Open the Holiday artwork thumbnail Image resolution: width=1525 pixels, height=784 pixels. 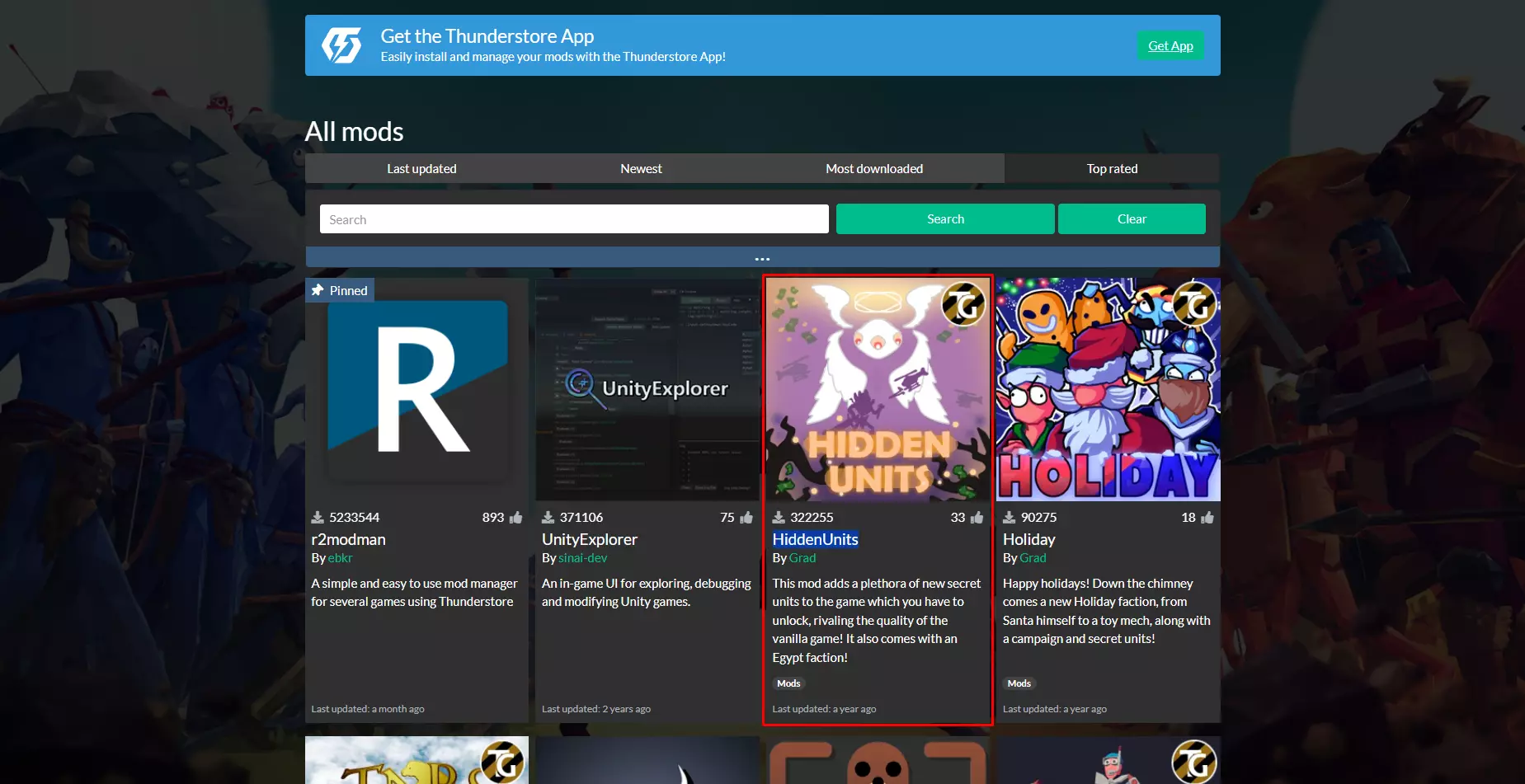pyautogui.click(x=1108, y=390)
